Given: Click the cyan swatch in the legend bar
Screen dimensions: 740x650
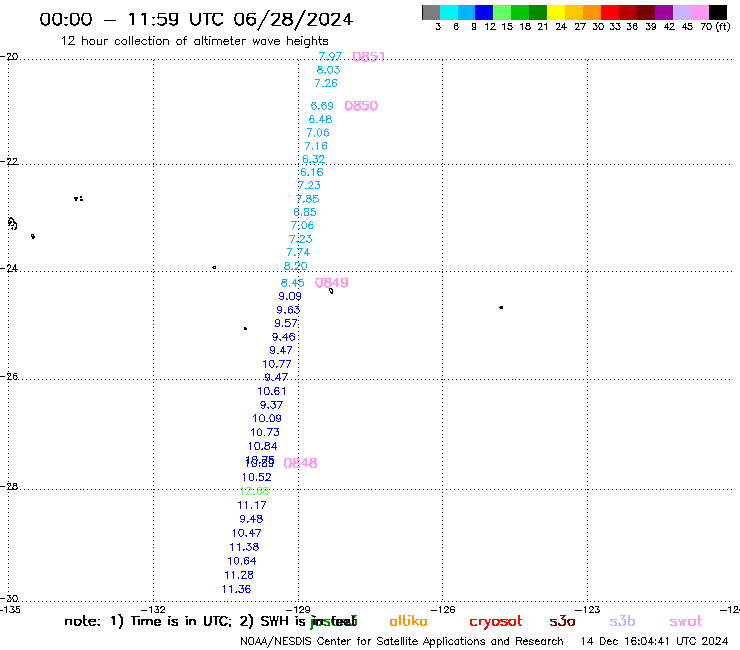Looking at the screenshot, I should pyautogui.click(x=449, y=12).
